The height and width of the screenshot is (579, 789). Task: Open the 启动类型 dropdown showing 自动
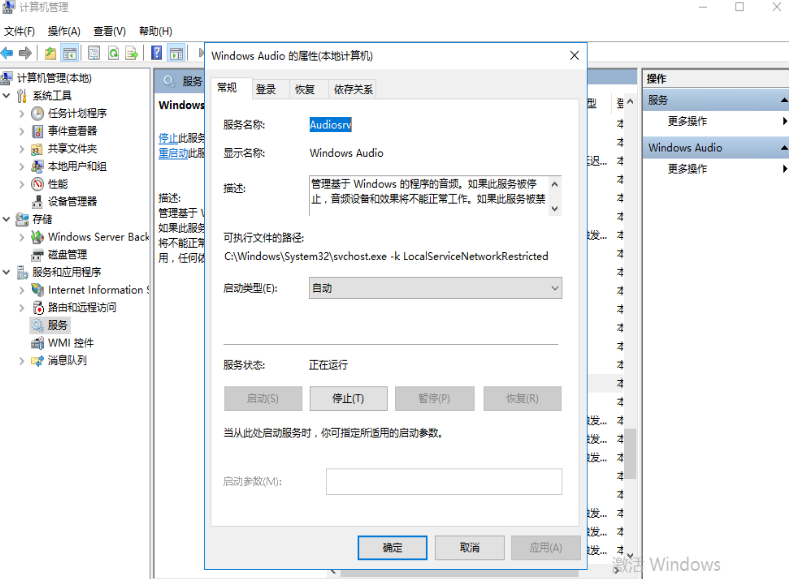pyautogui.click(x=435, y=288)
